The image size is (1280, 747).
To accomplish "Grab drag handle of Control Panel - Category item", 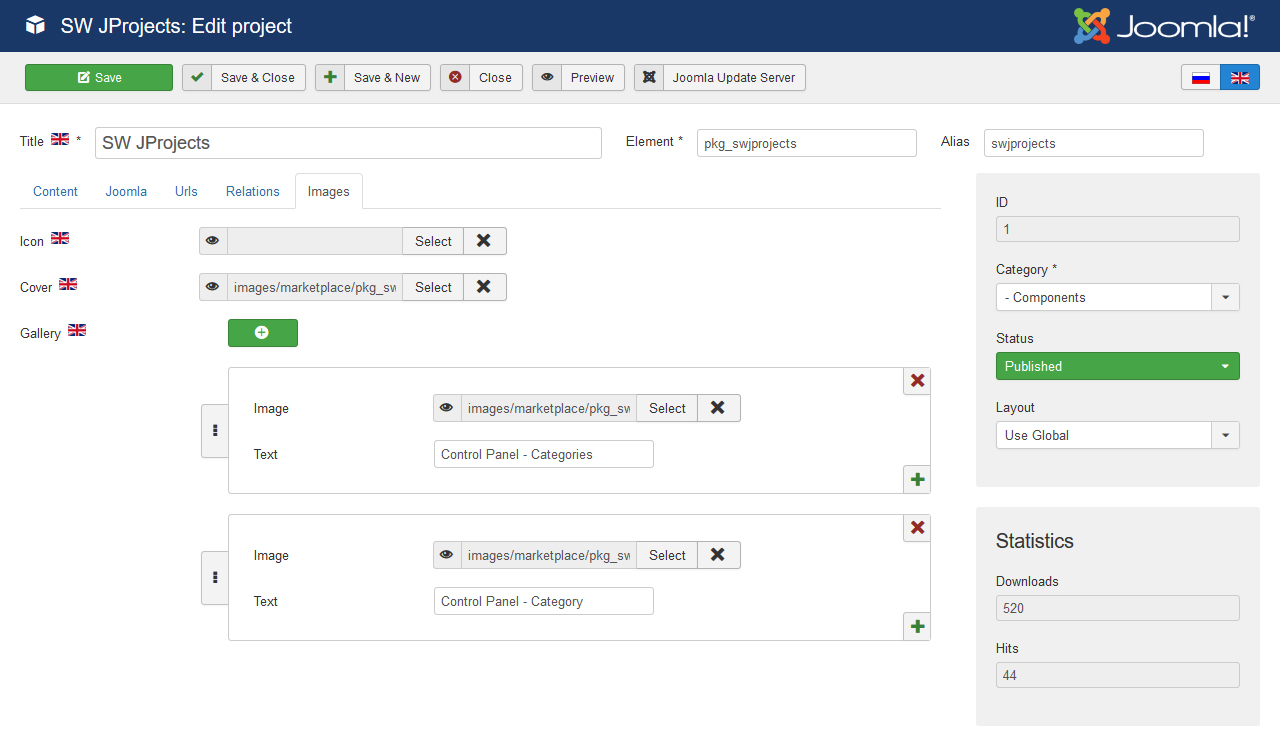I will click(215, 578).
